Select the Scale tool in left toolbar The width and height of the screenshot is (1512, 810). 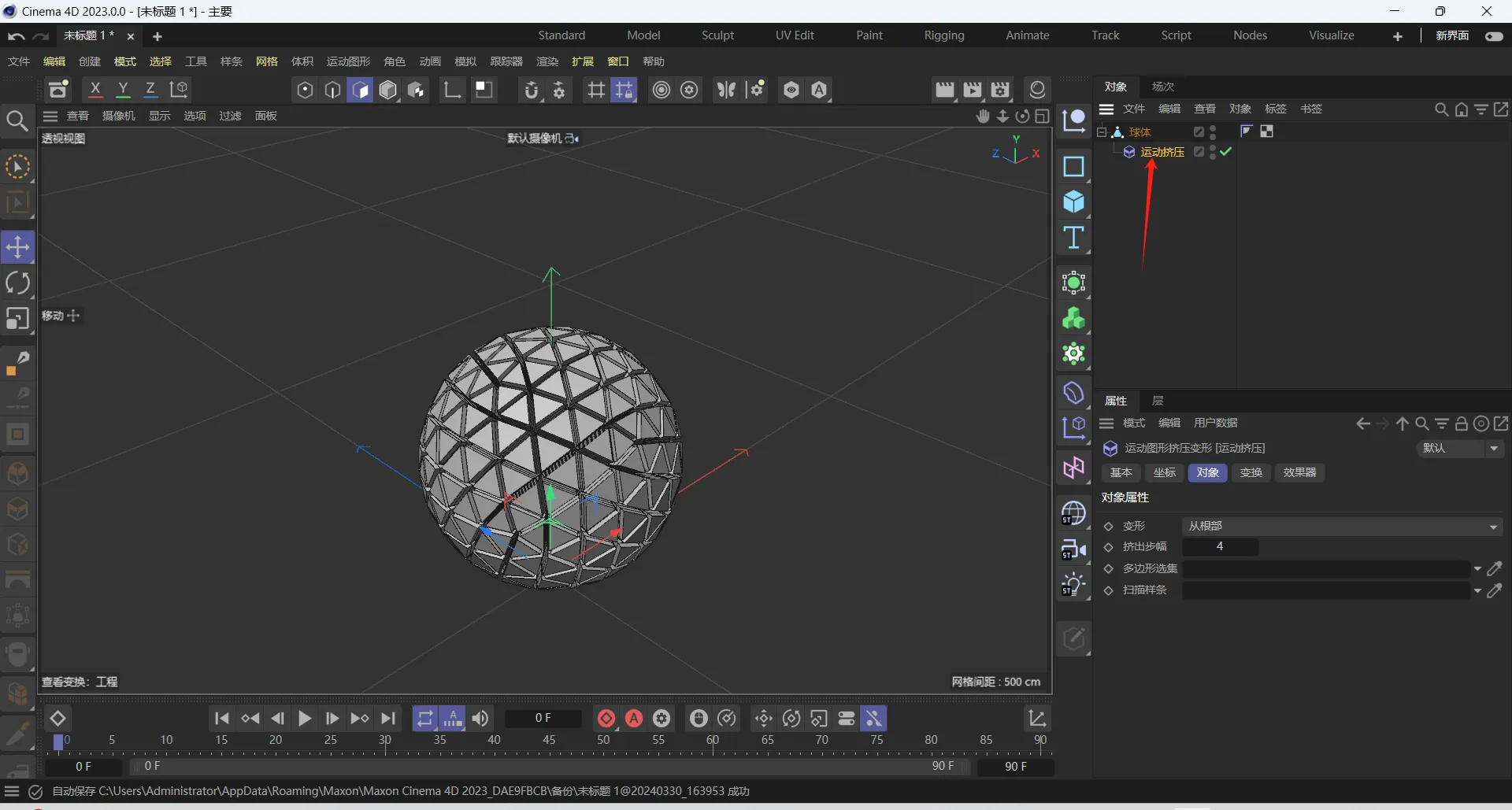(17, 319)
